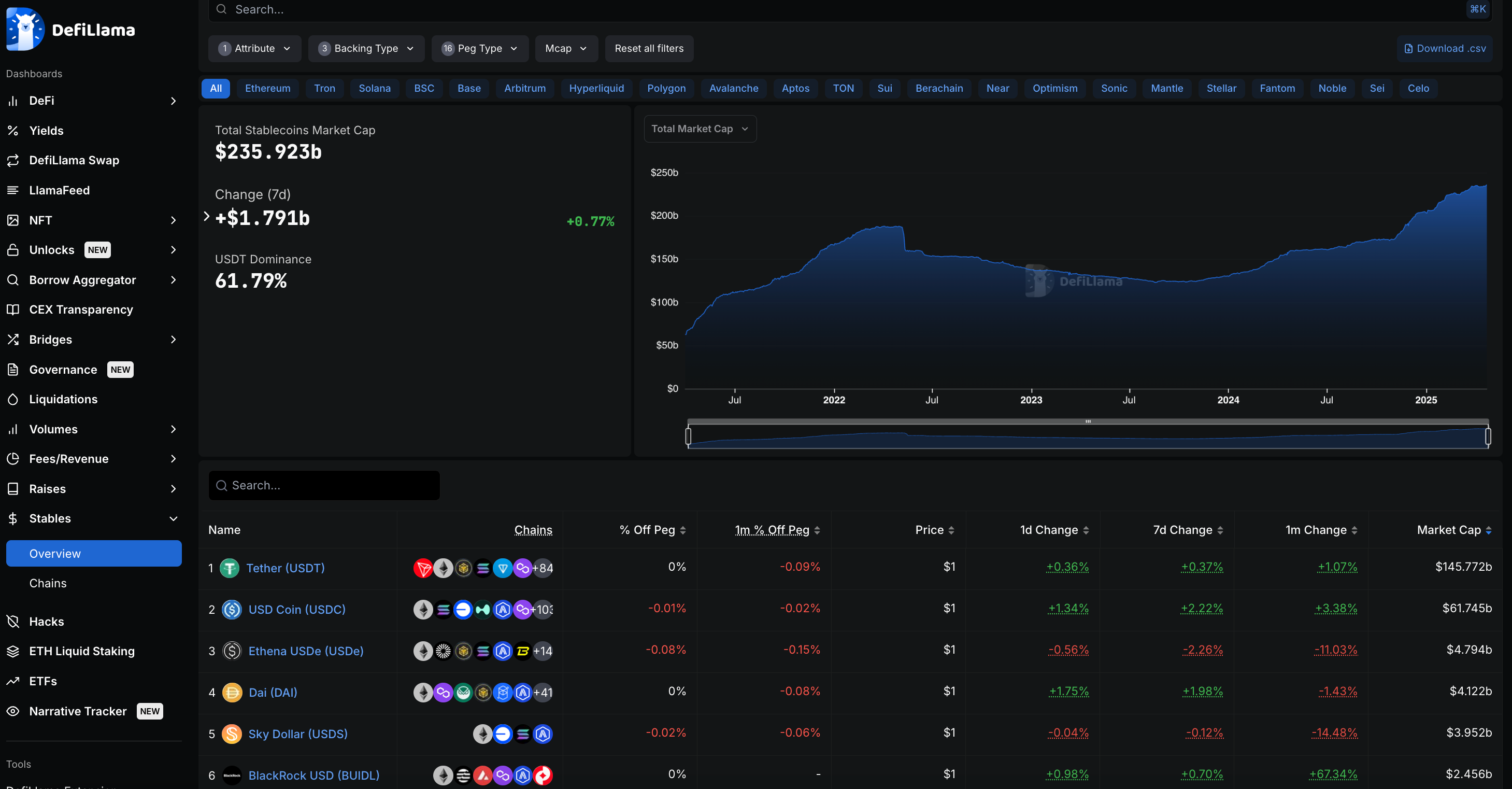Image resolution: width=1512 pixels, height=789 pixels.
Task: Click the Yields percent icon
Action: tap(13, 130)
